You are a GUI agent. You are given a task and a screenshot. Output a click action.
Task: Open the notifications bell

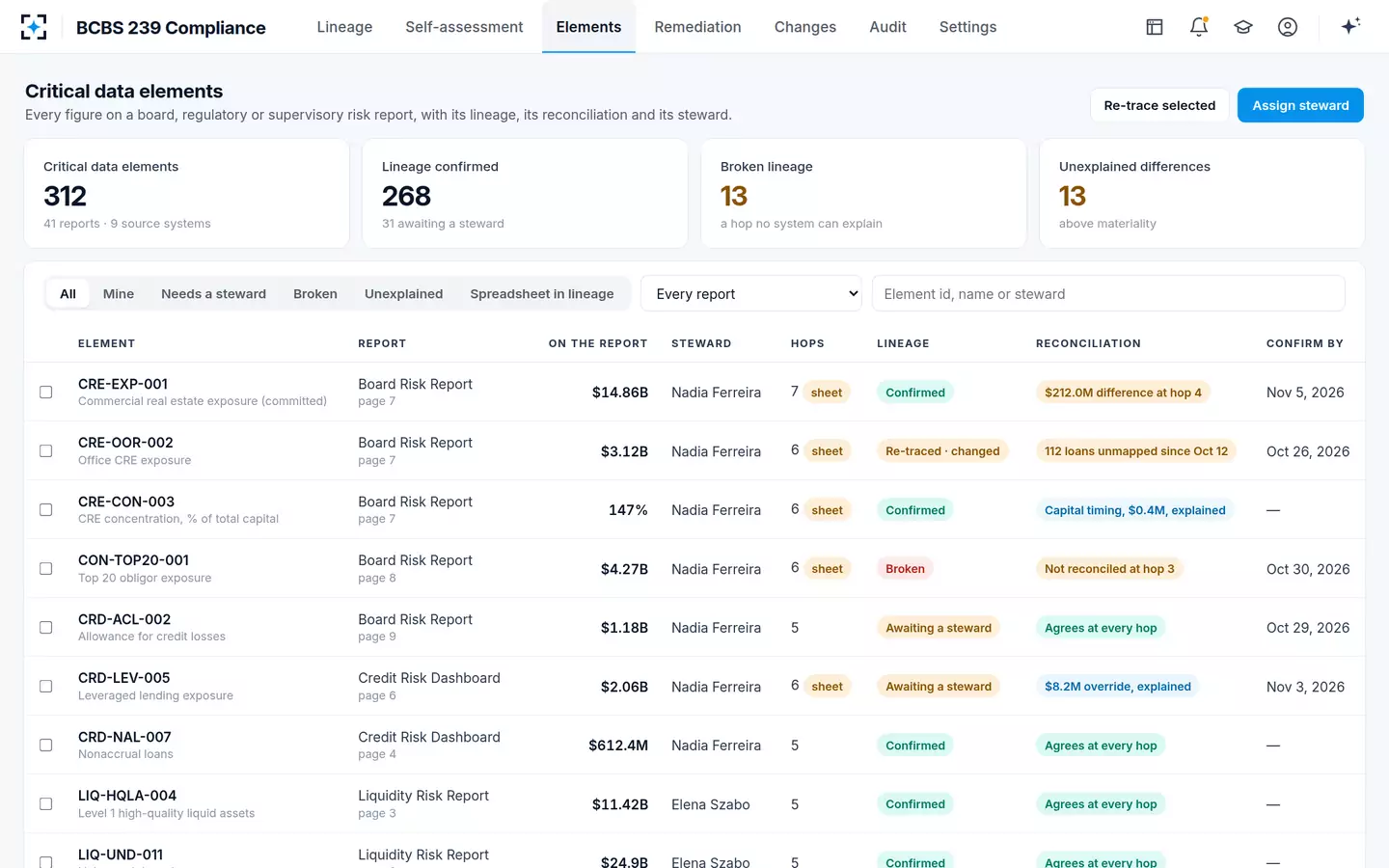(x=1199, y=27)
